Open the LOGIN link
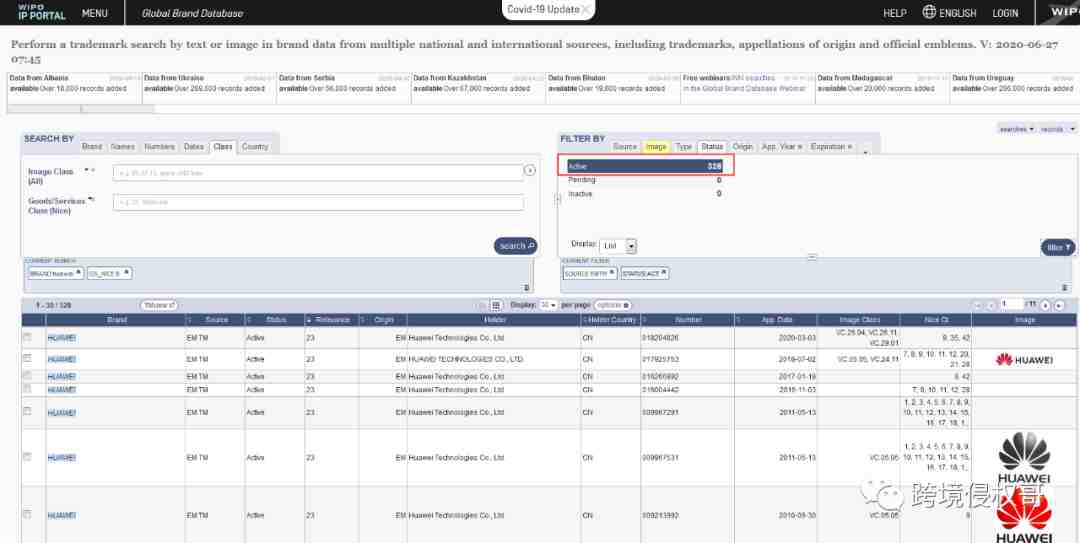The image size is (1080, 543). [x=1005, y=13]
